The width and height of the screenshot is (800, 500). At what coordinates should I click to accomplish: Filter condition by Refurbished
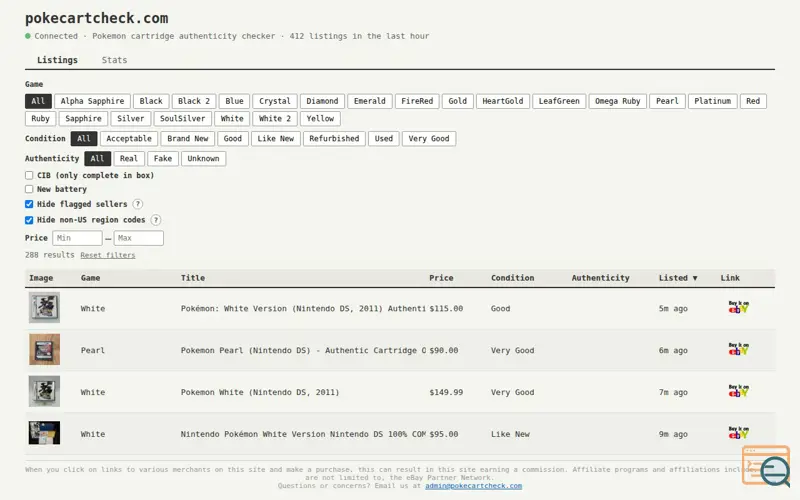pyautogui.click(x=334, y=138)
